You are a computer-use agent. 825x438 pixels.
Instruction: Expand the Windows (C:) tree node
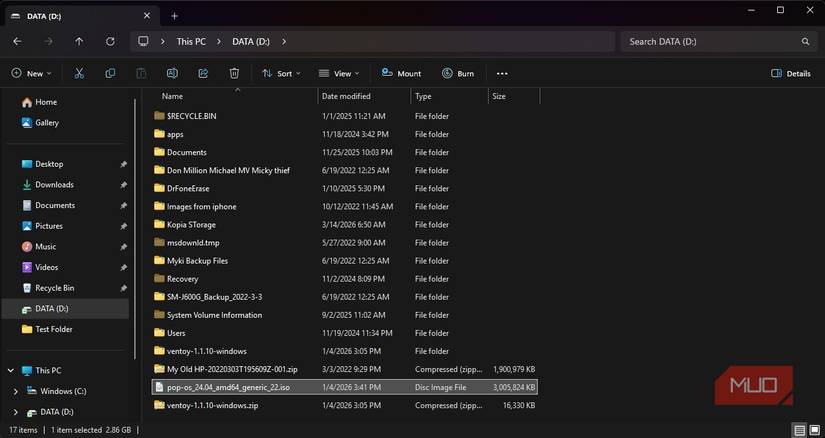tap(15, 391)
